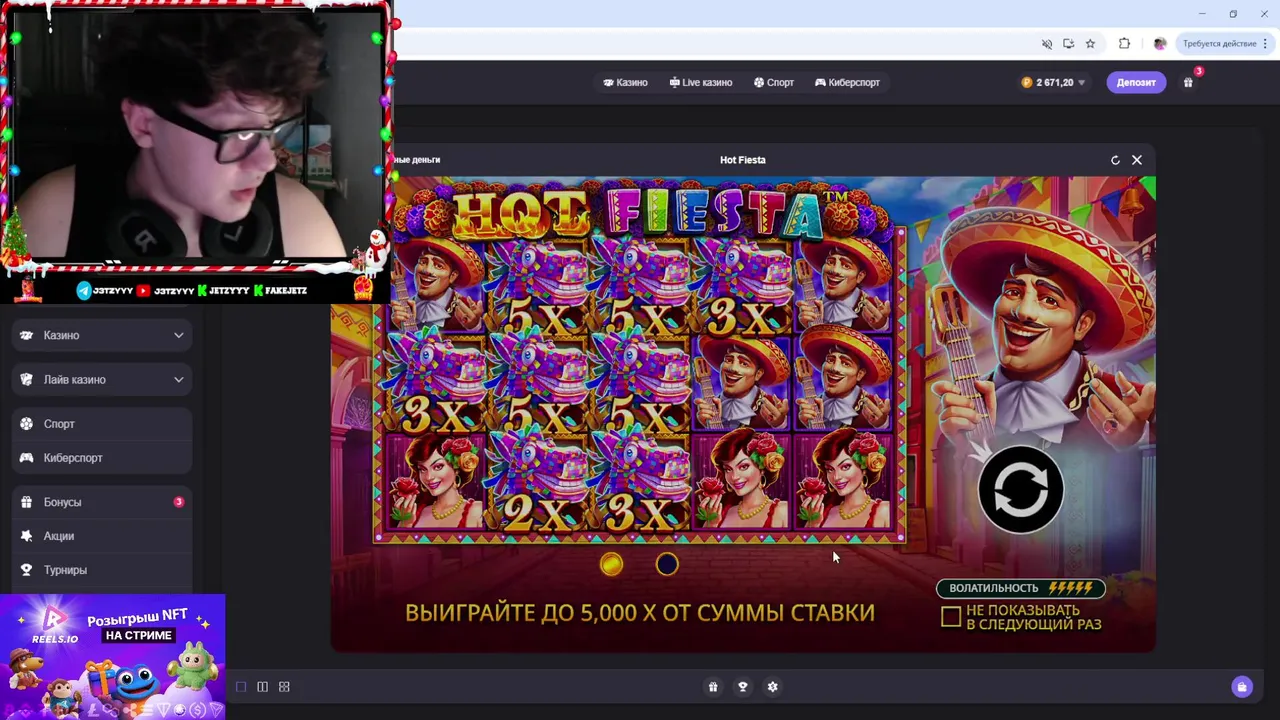Click the bottom bar gift icon

pos(713,687)
